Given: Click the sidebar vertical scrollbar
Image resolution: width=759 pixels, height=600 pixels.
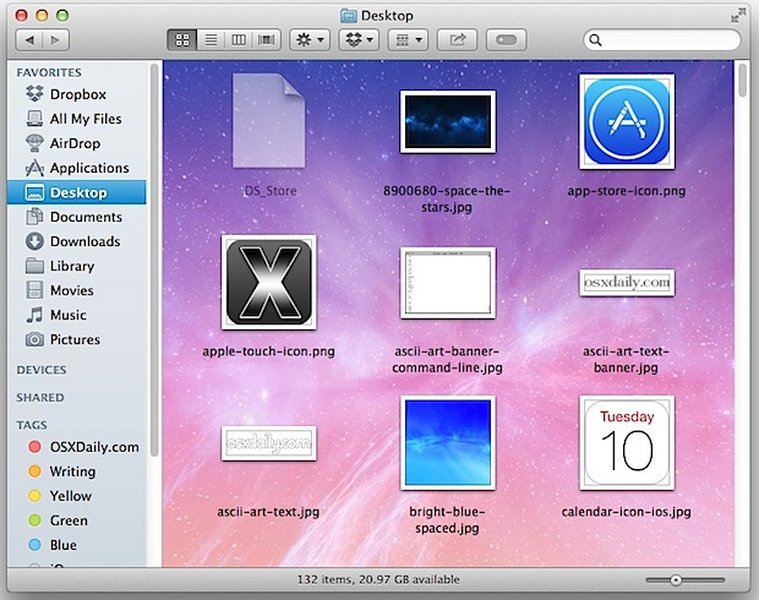Looking at the screenshot, I should 154,260.
